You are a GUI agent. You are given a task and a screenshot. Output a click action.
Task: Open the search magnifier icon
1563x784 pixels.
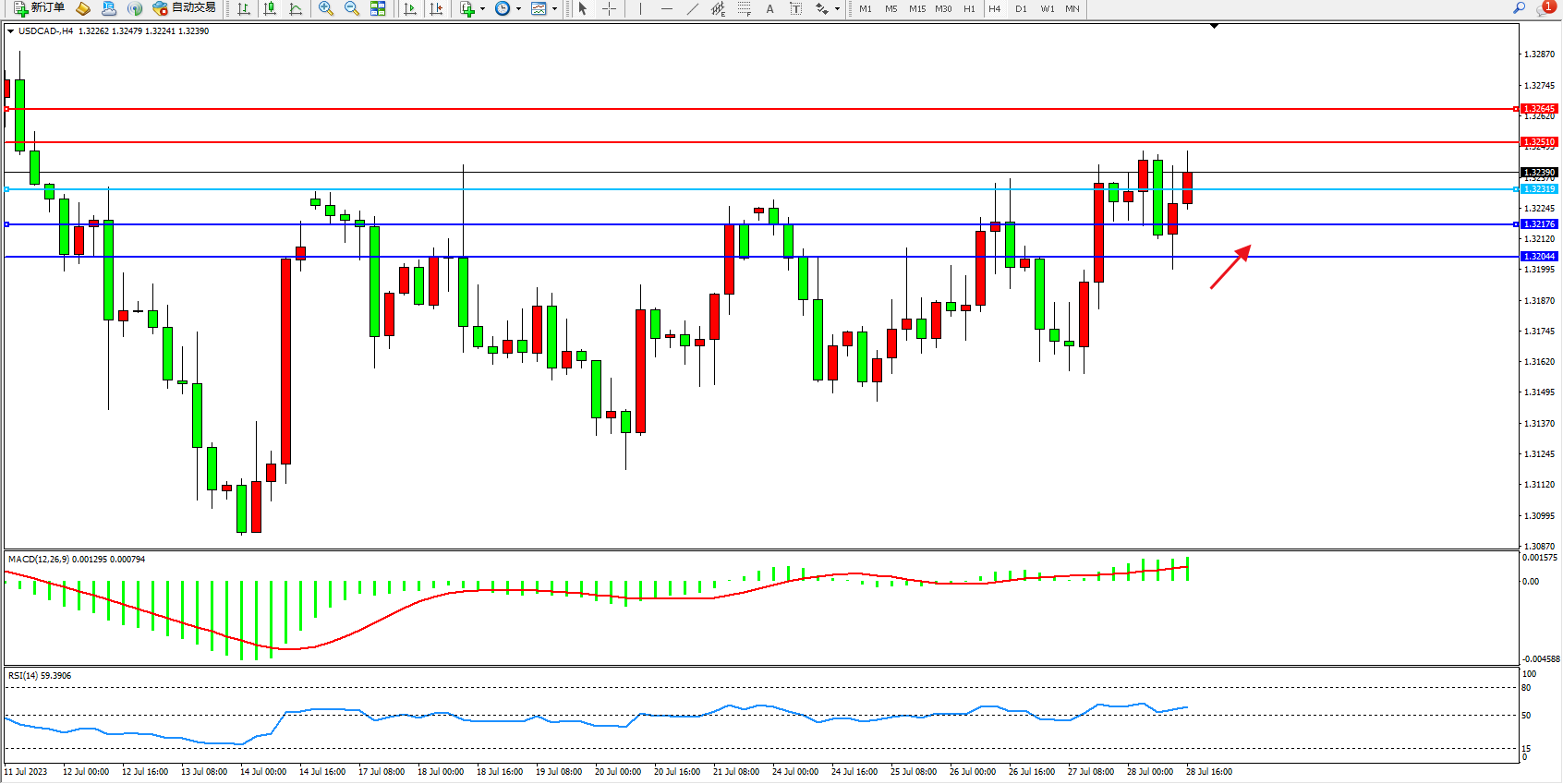coord(1519,8)
